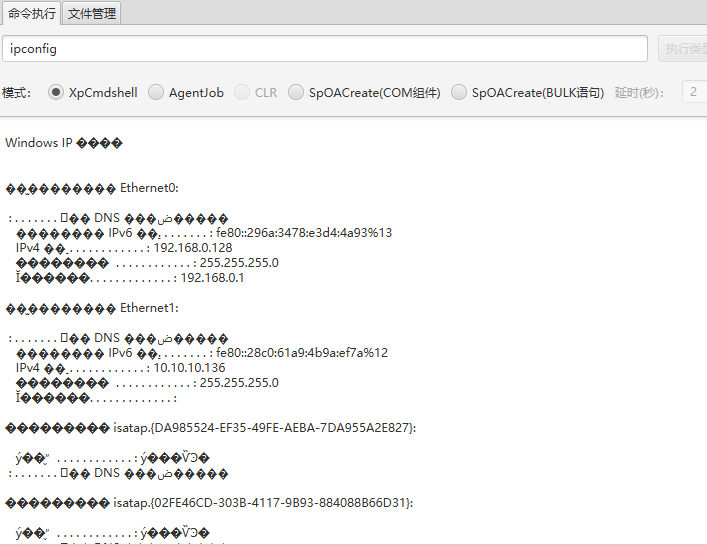This screenshot has width=707, height=545.
Task: Click the 延时(秒) delay value field
Action: (693, 92)
